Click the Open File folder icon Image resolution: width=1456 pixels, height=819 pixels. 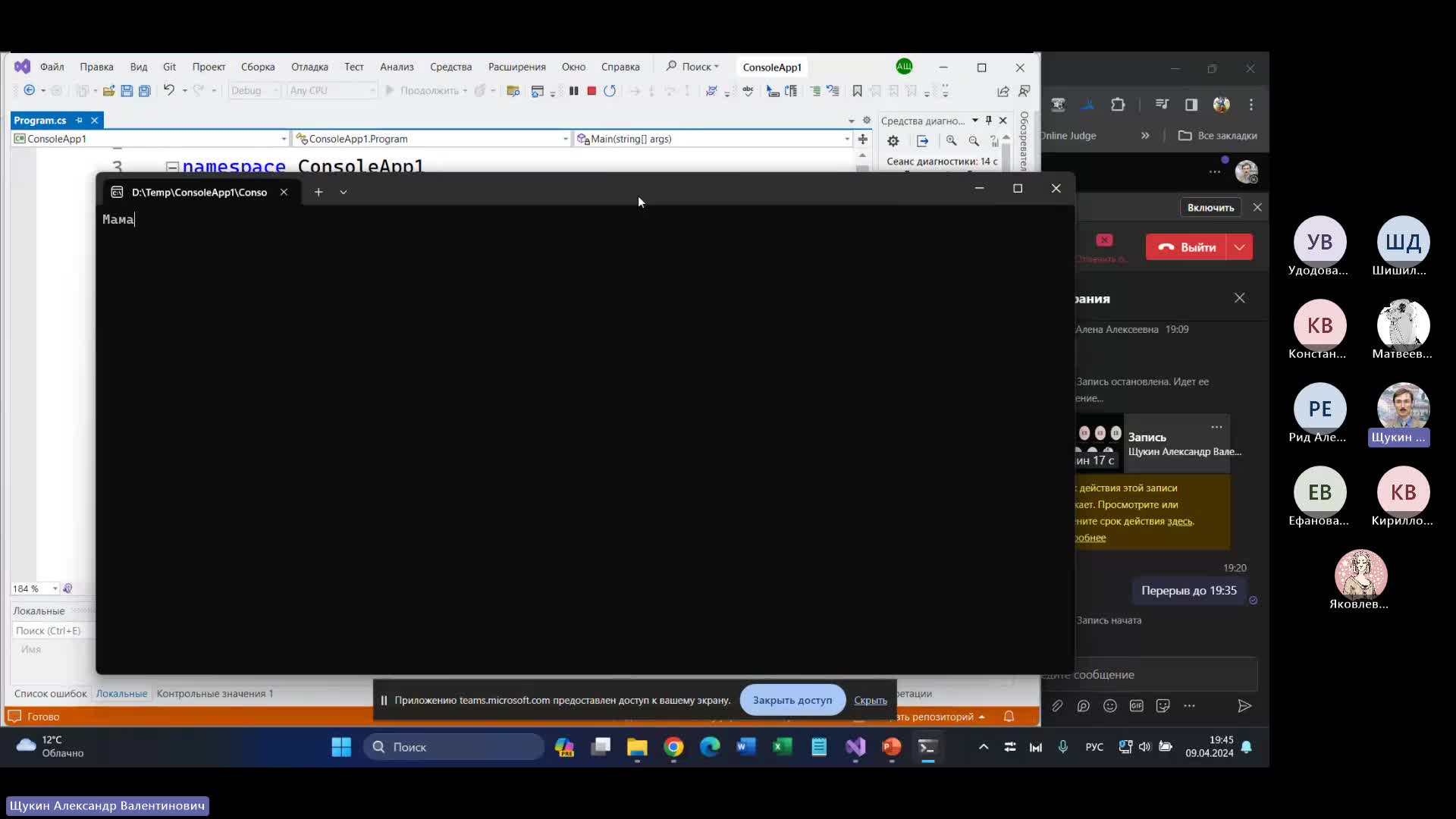point(108,90)
